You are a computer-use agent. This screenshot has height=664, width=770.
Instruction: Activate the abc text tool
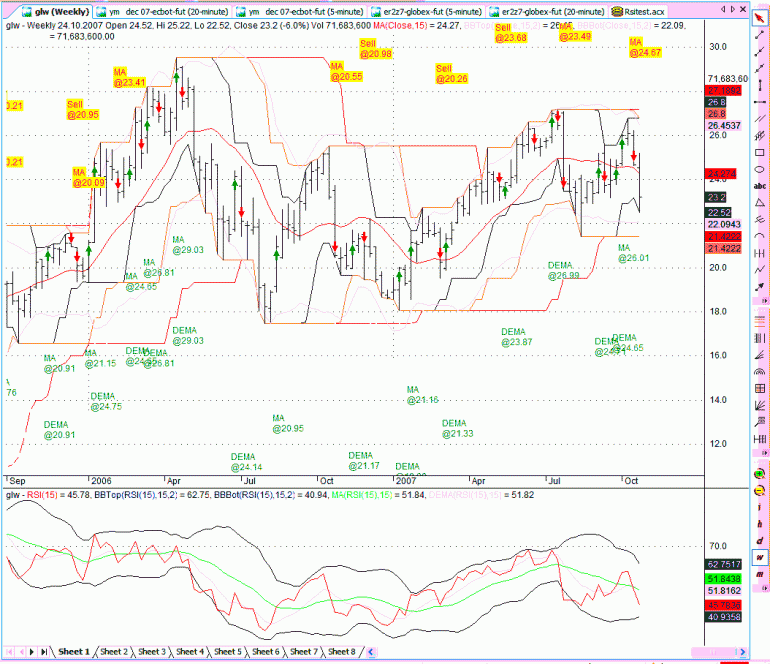tap(760, 186)
